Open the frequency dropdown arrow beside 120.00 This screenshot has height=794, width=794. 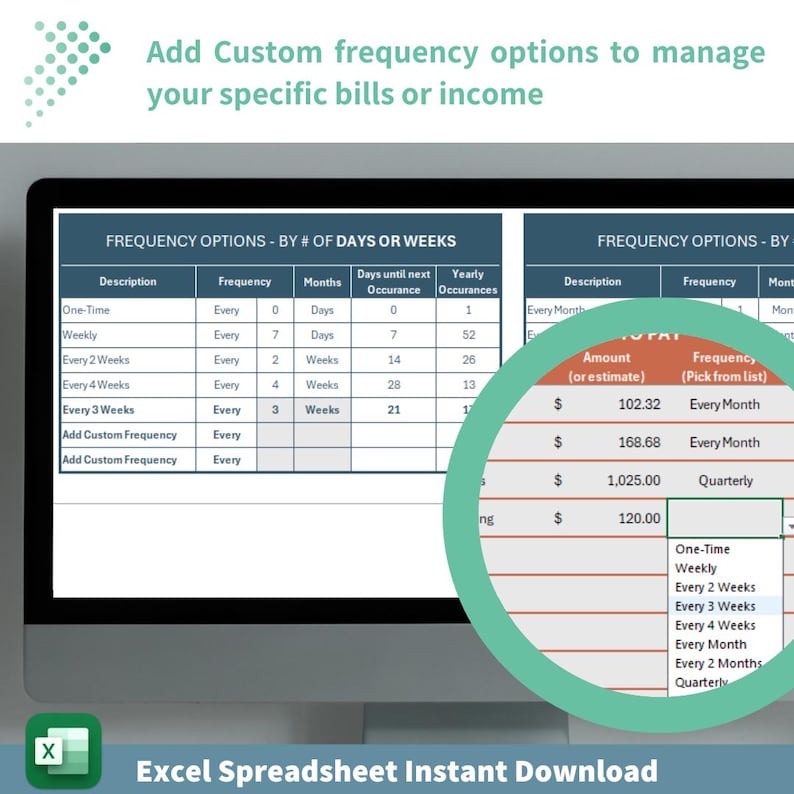pos(789,527)
